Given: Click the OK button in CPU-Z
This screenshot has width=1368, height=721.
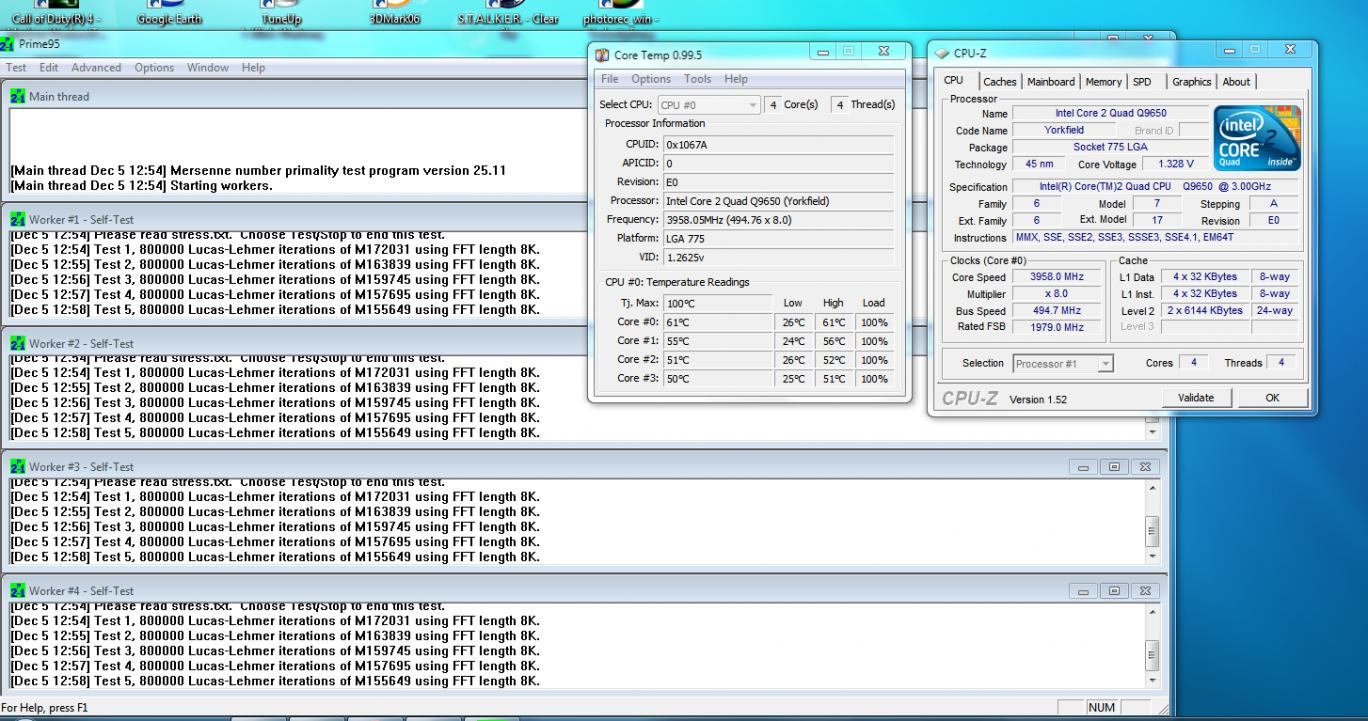Looking at the screenshot, I should (1272, 398).
